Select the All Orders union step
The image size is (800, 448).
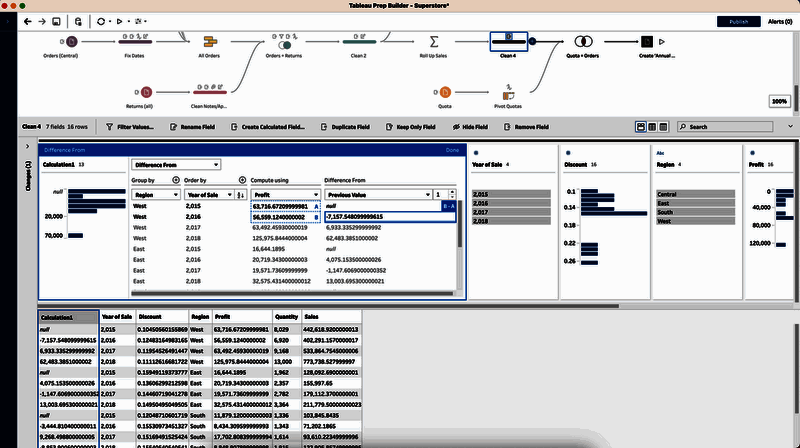pyautogui.click(x=209, y=41)
